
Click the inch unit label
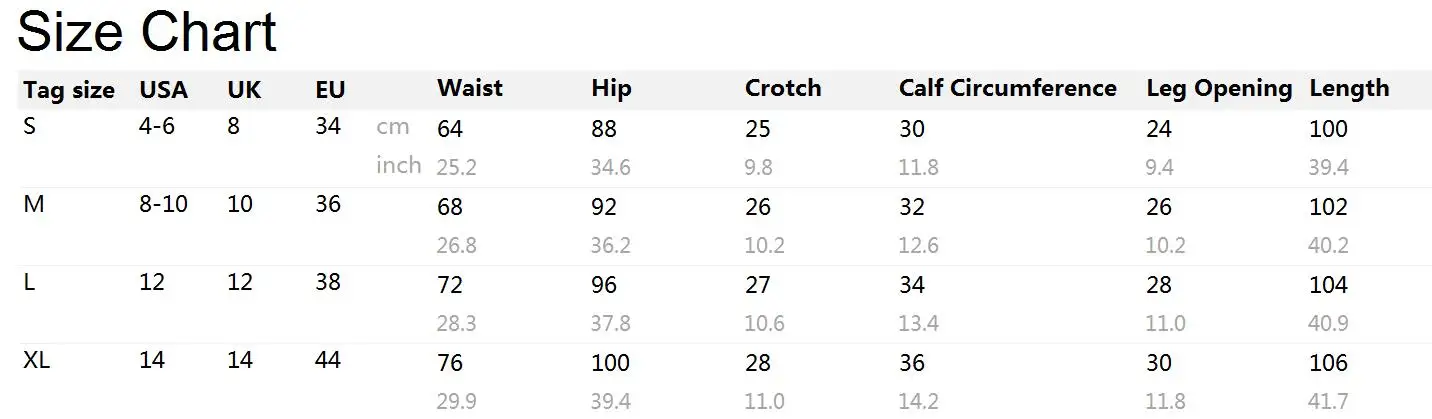point(398,165)
